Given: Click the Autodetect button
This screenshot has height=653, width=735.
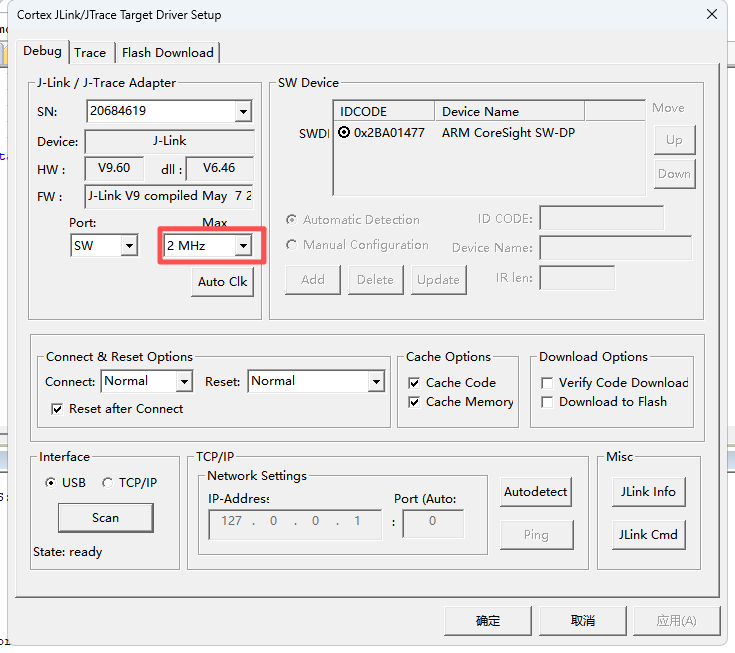Looking at the screenshot, I should [x=535, y=492].
